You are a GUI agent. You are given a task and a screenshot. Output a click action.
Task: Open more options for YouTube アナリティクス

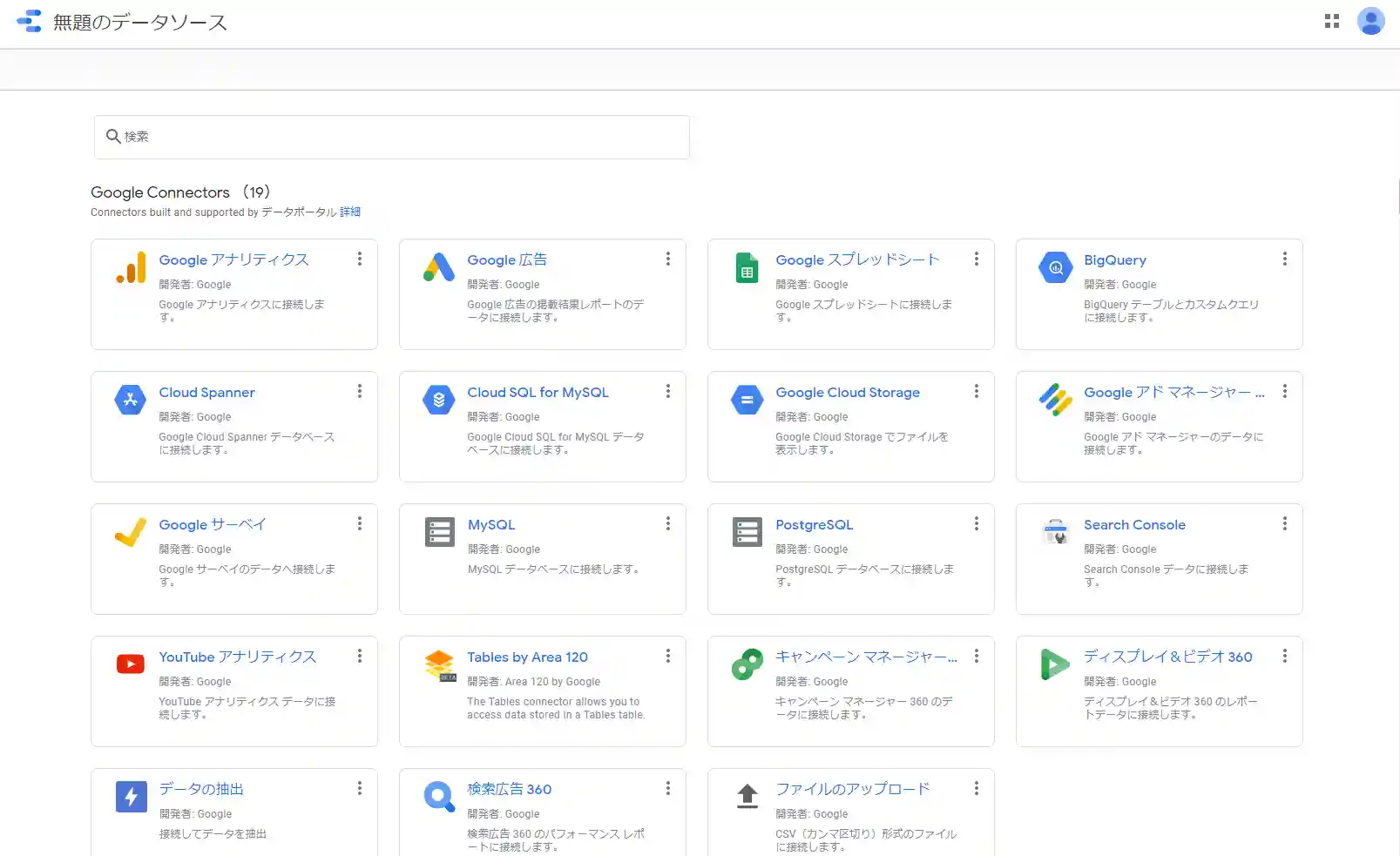click(x=359, y=657)
